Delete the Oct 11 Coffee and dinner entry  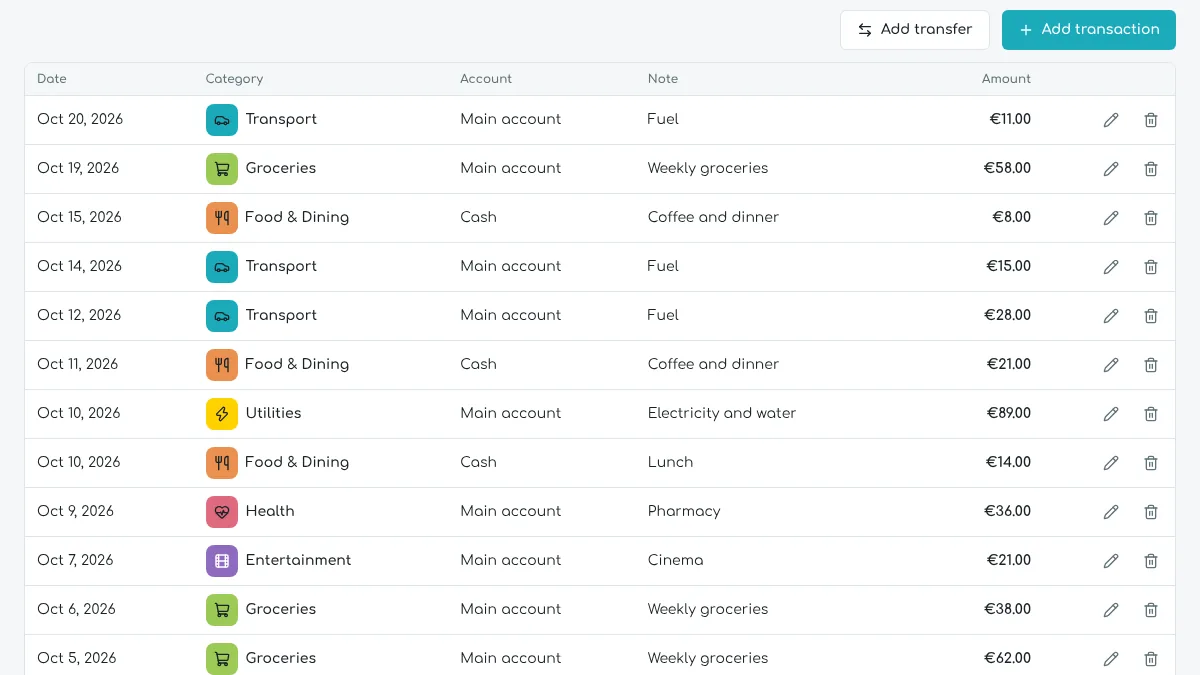tap(1151, 365)
